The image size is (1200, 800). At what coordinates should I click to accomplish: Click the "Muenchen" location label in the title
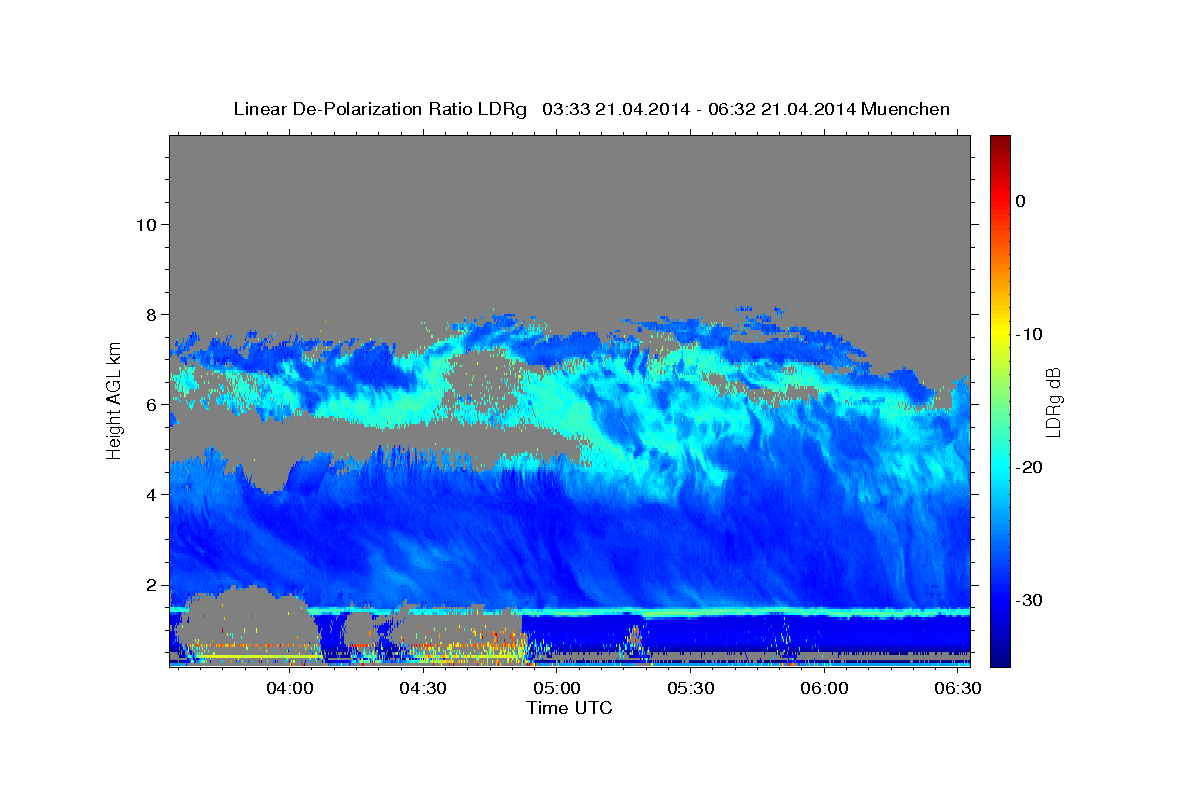pyautogui.click(x=906, y=109)
